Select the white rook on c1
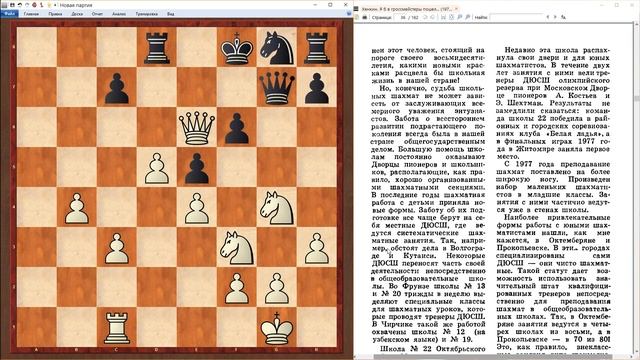 pyautogui.click(x=117, y=328)
